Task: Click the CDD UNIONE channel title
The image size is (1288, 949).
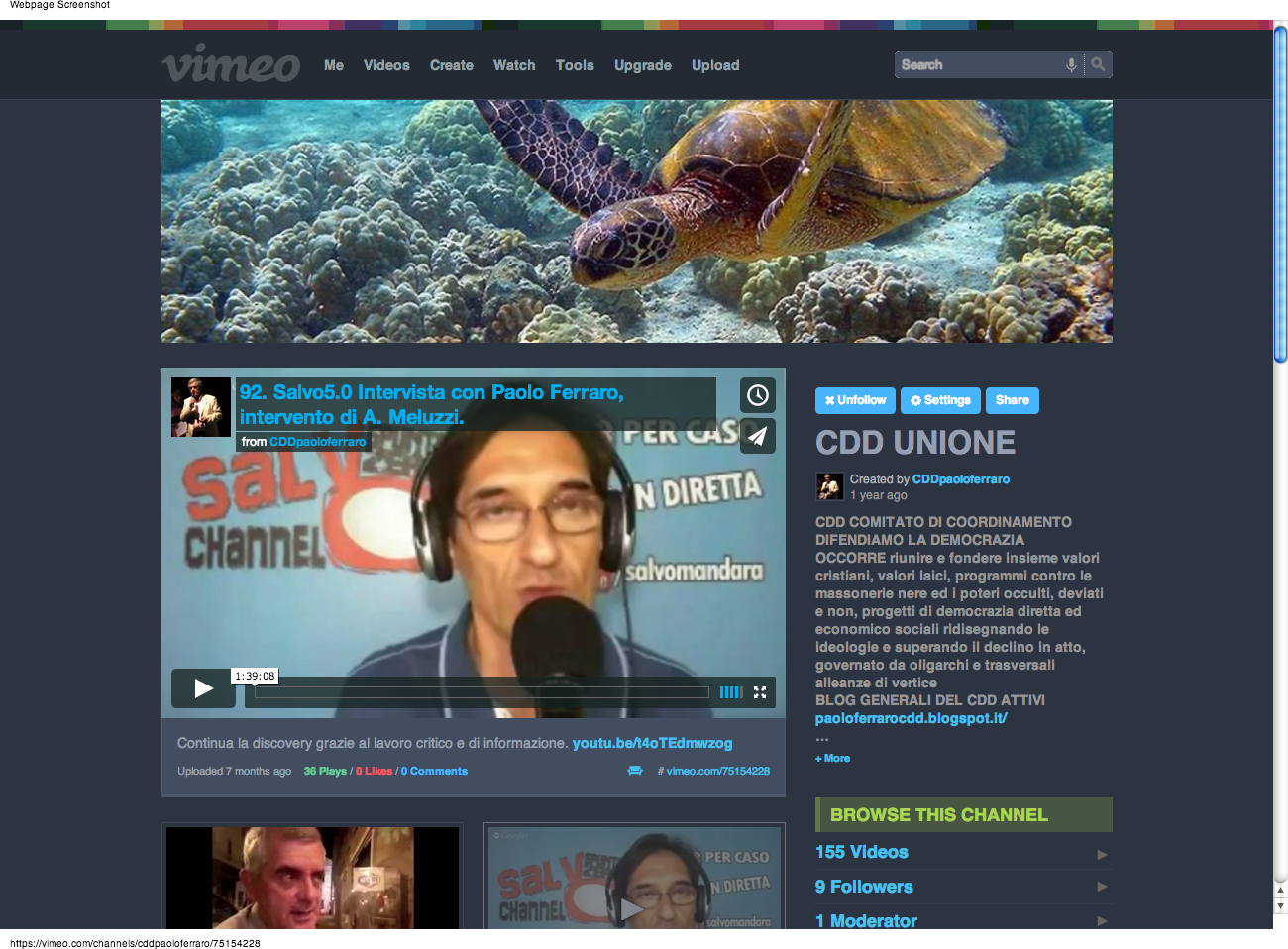Action: (x=915, y=442)
